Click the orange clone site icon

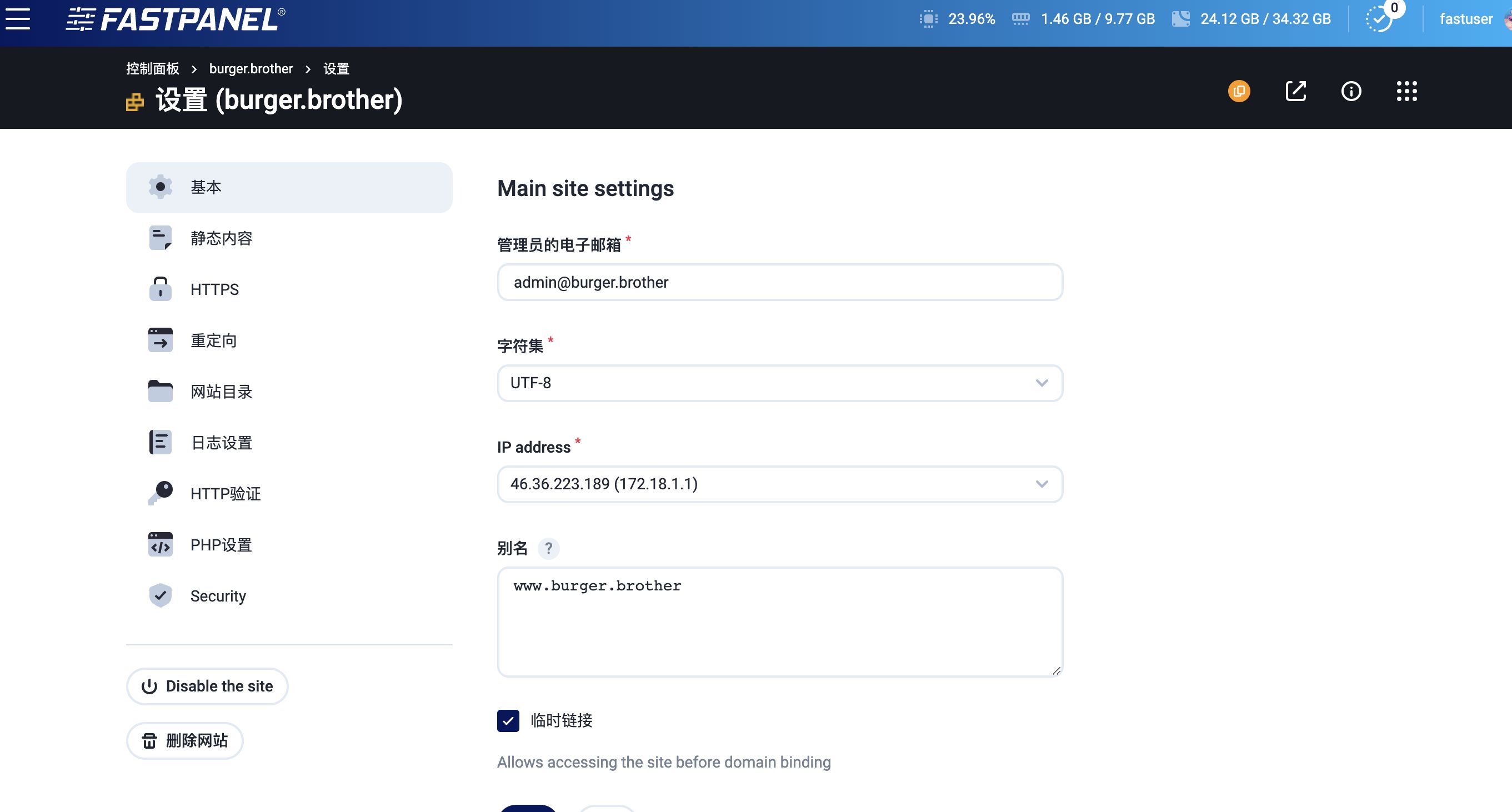1239,92
